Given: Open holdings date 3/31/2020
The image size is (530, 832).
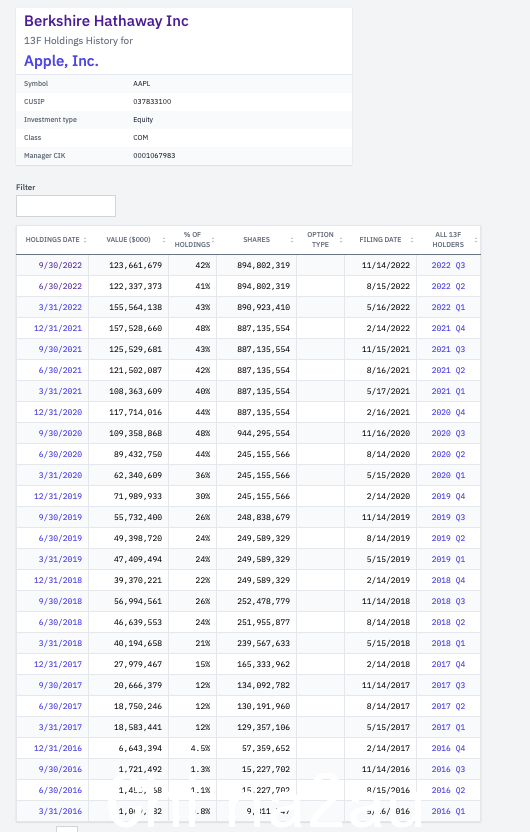Looking at the screenshot, I should coord(60,475).
